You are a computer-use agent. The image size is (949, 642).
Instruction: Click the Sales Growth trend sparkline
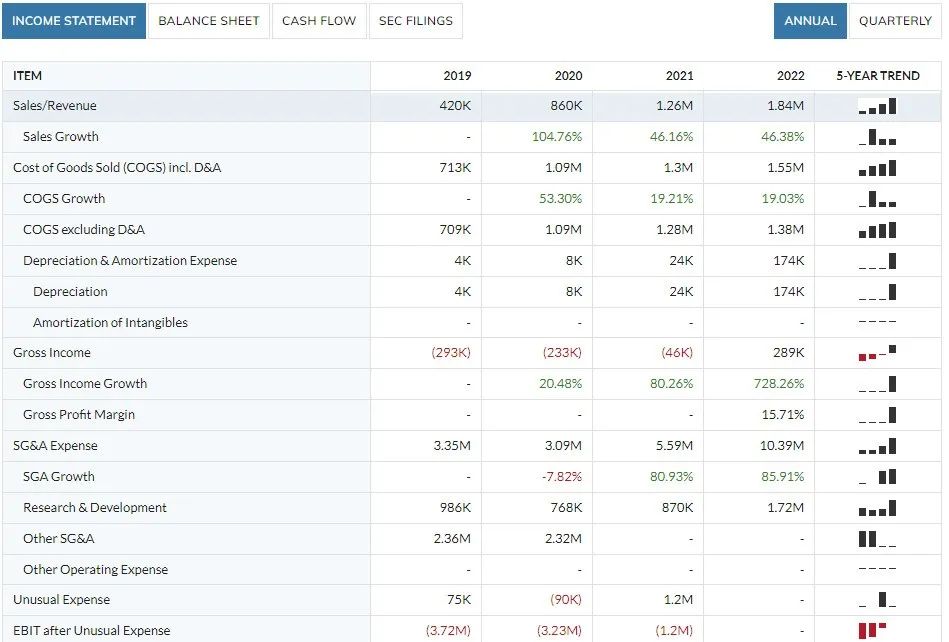click(x=877, y=137)
